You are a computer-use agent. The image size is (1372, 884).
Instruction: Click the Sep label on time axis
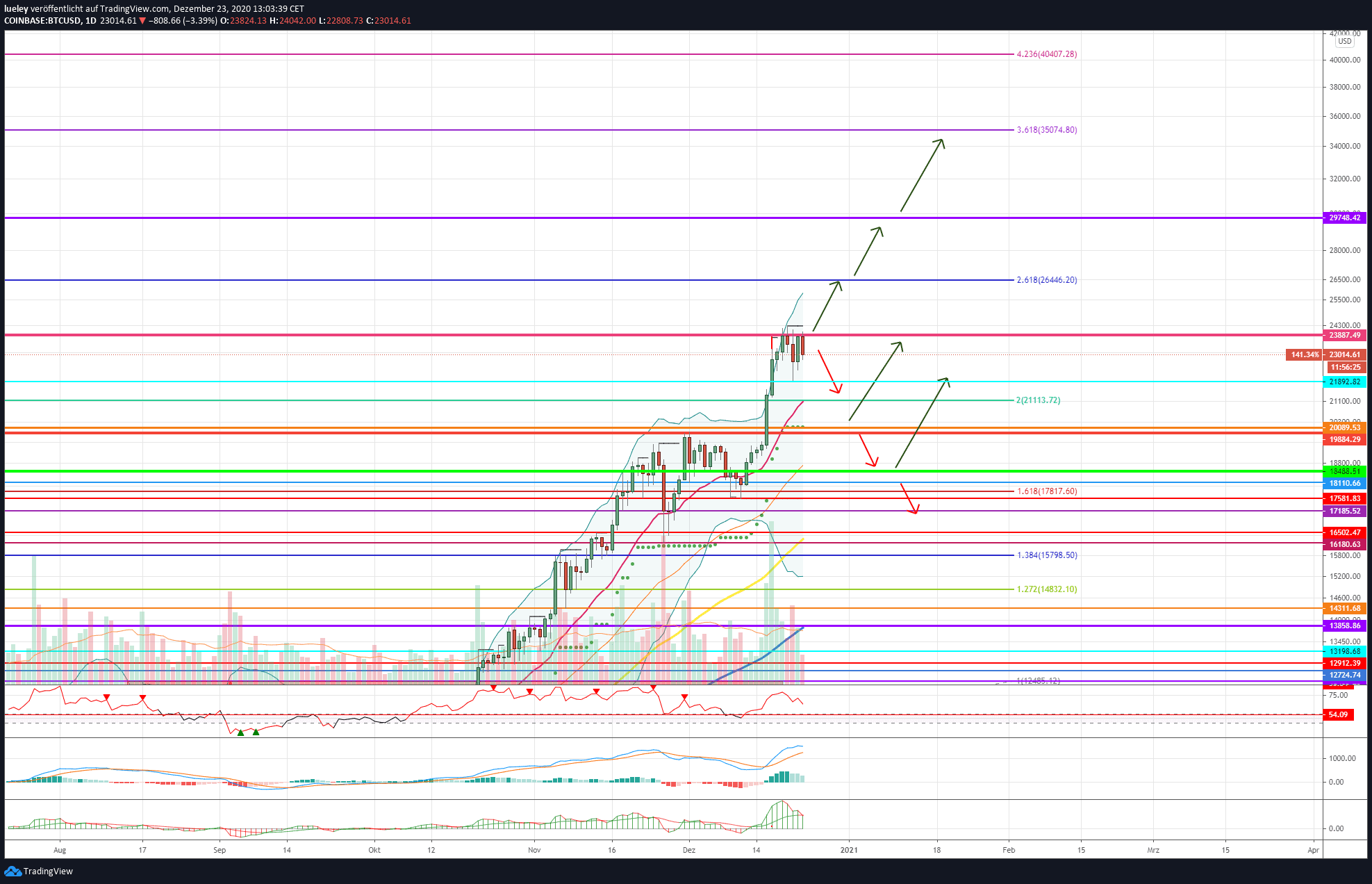[220, 850]
